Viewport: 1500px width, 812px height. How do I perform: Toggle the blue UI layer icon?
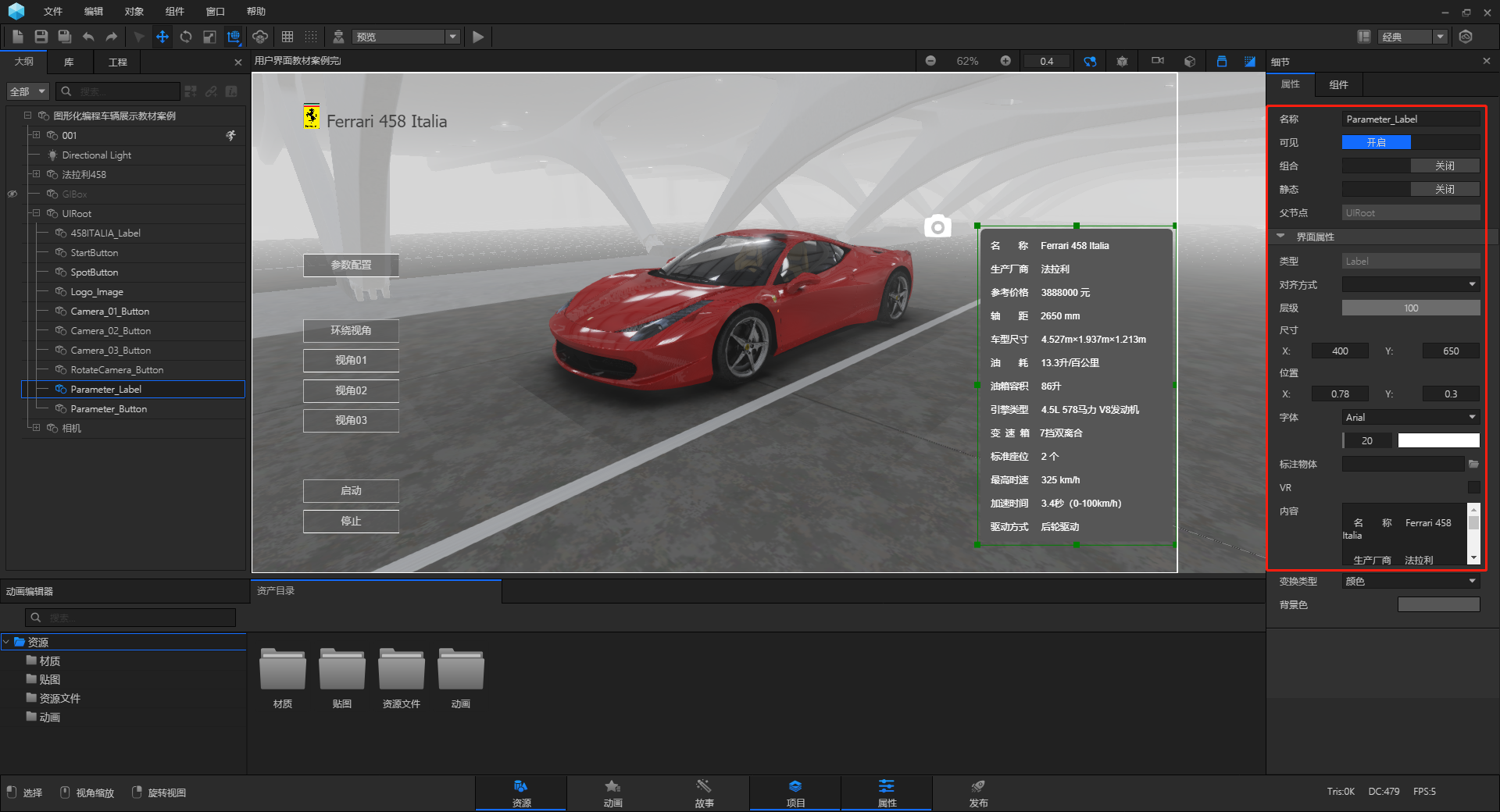(x=1222, y=61)
